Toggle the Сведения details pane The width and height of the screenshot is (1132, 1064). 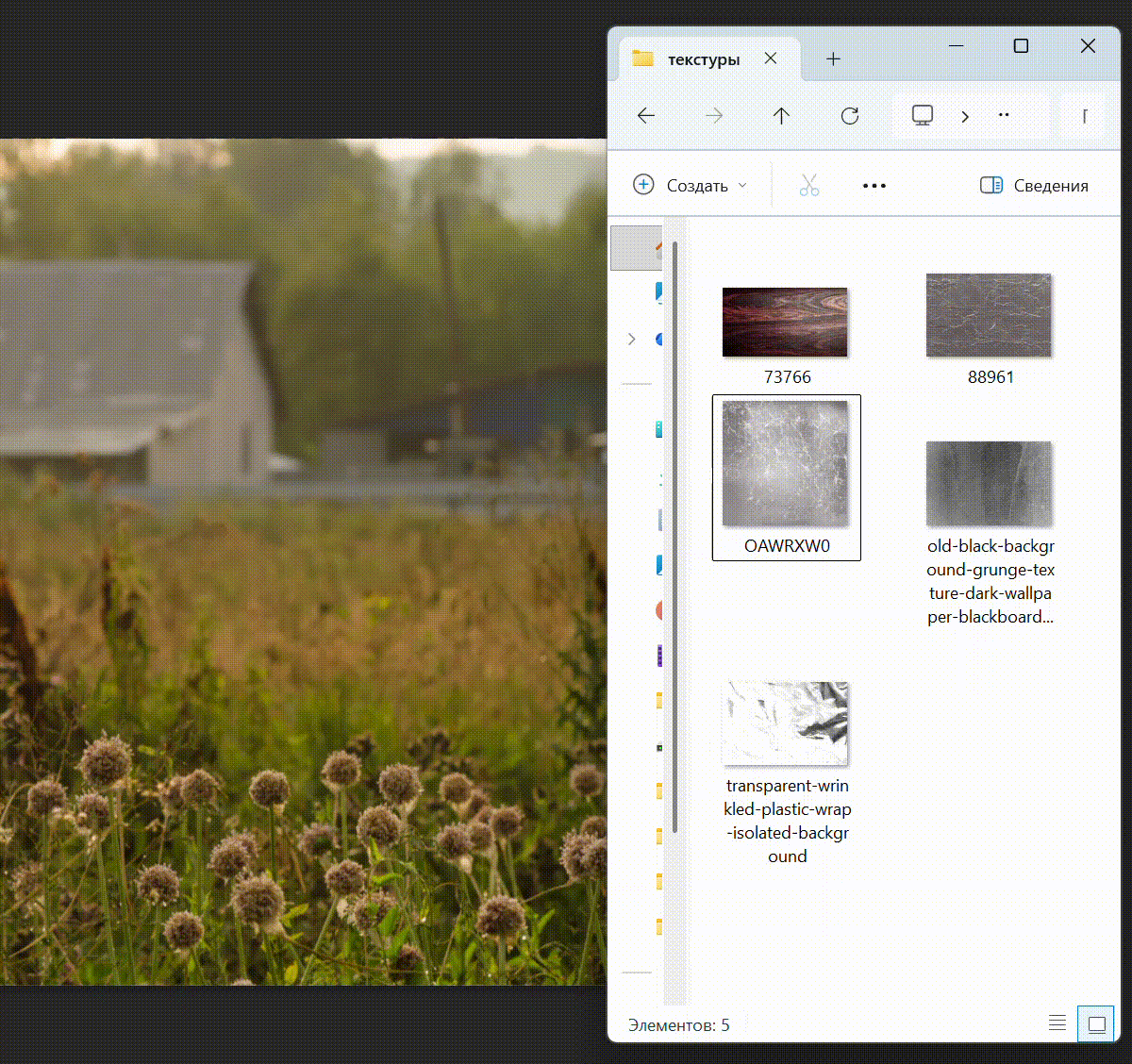pyautogui.click(x=1034, y=186)
